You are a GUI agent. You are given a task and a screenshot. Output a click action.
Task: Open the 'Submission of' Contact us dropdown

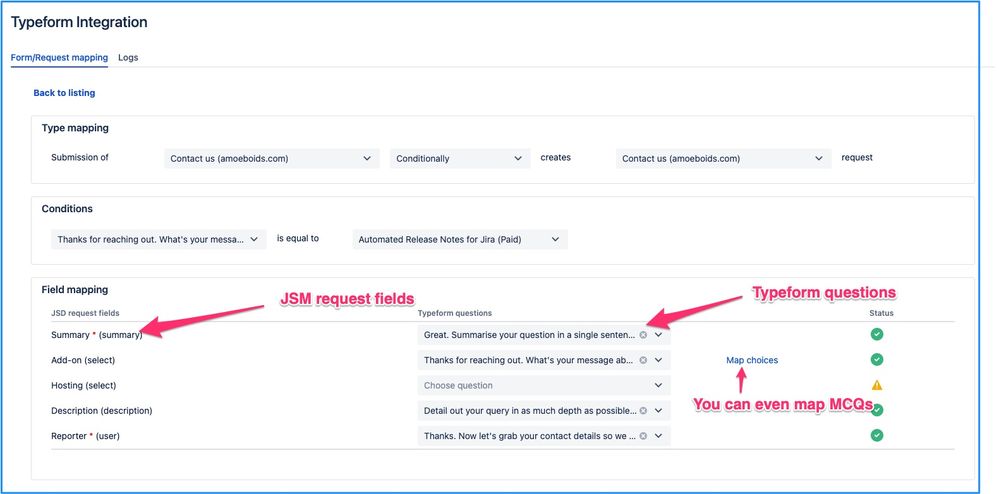tap(271, 159)
